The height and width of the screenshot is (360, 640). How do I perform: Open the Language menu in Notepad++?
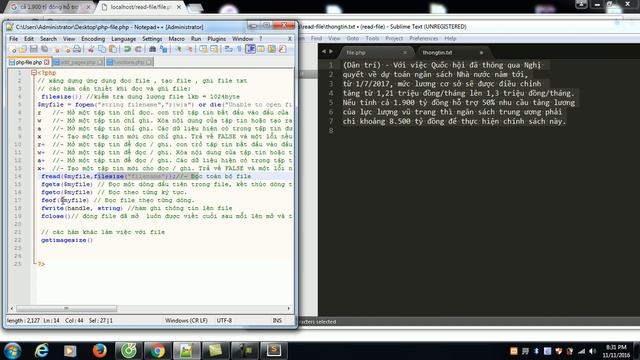click(123, 39)
